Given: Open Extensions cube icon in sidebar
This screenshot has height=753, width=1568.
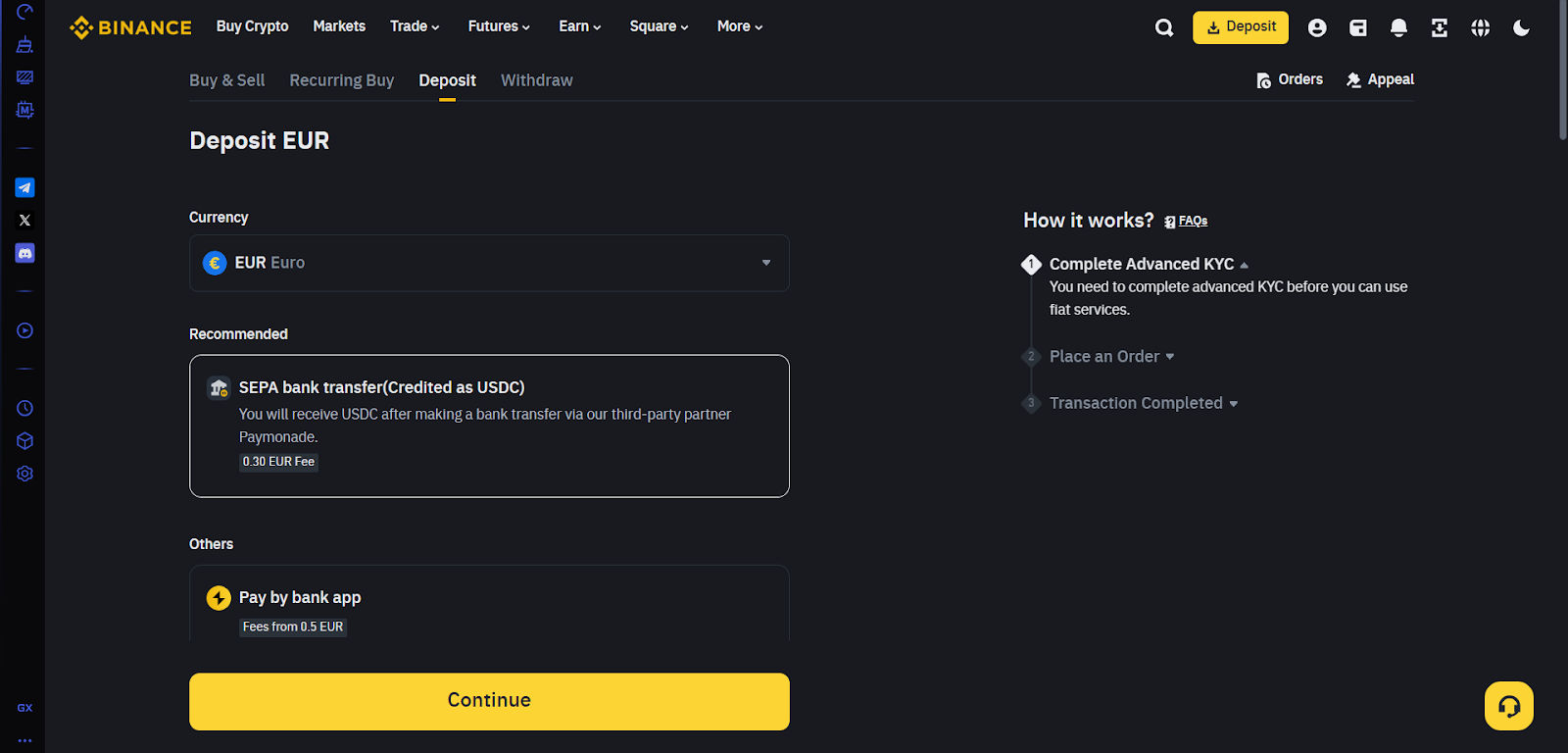Looking at the screenshot, I should click(24, 440).
